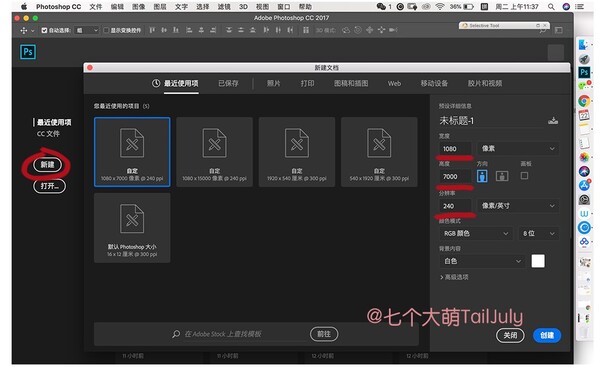Open Photos app from the Dock
600x372 pixels.
pyautogui.click(x=584, y=157)
